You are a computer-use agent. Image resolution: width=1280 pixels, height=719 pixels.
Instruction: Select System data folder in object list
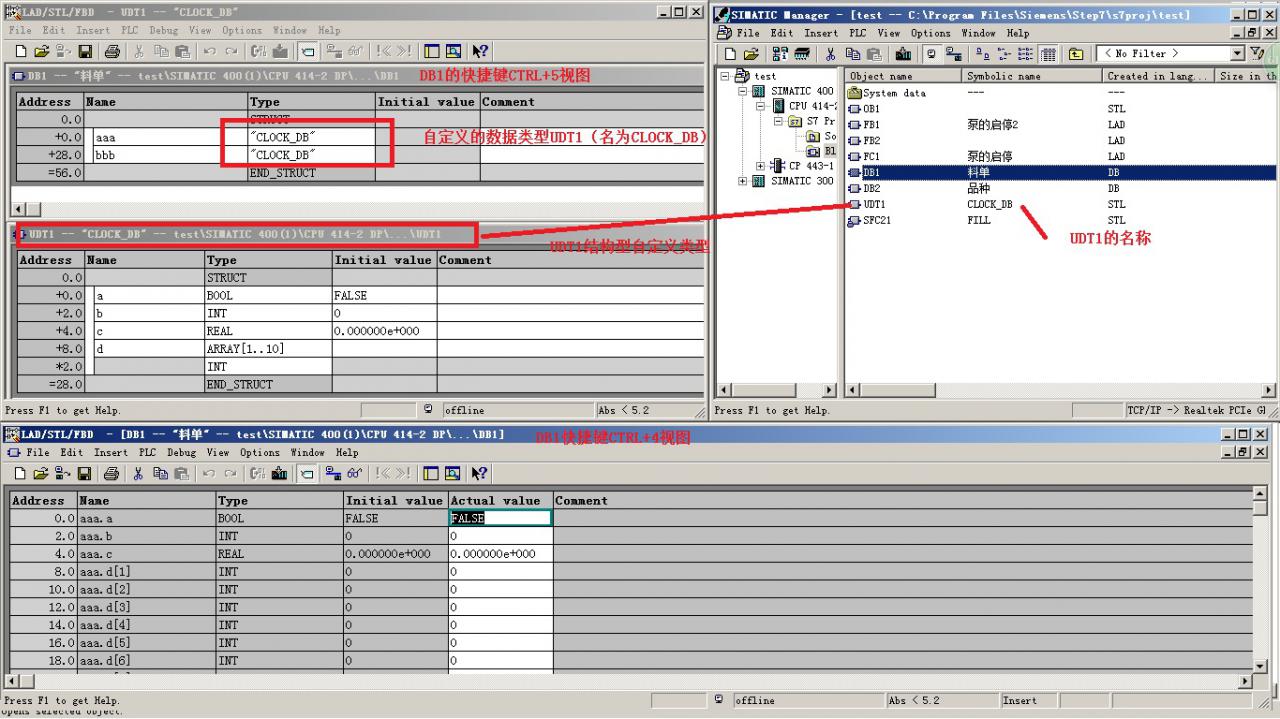pyautogui.click(x=887, y=93)
